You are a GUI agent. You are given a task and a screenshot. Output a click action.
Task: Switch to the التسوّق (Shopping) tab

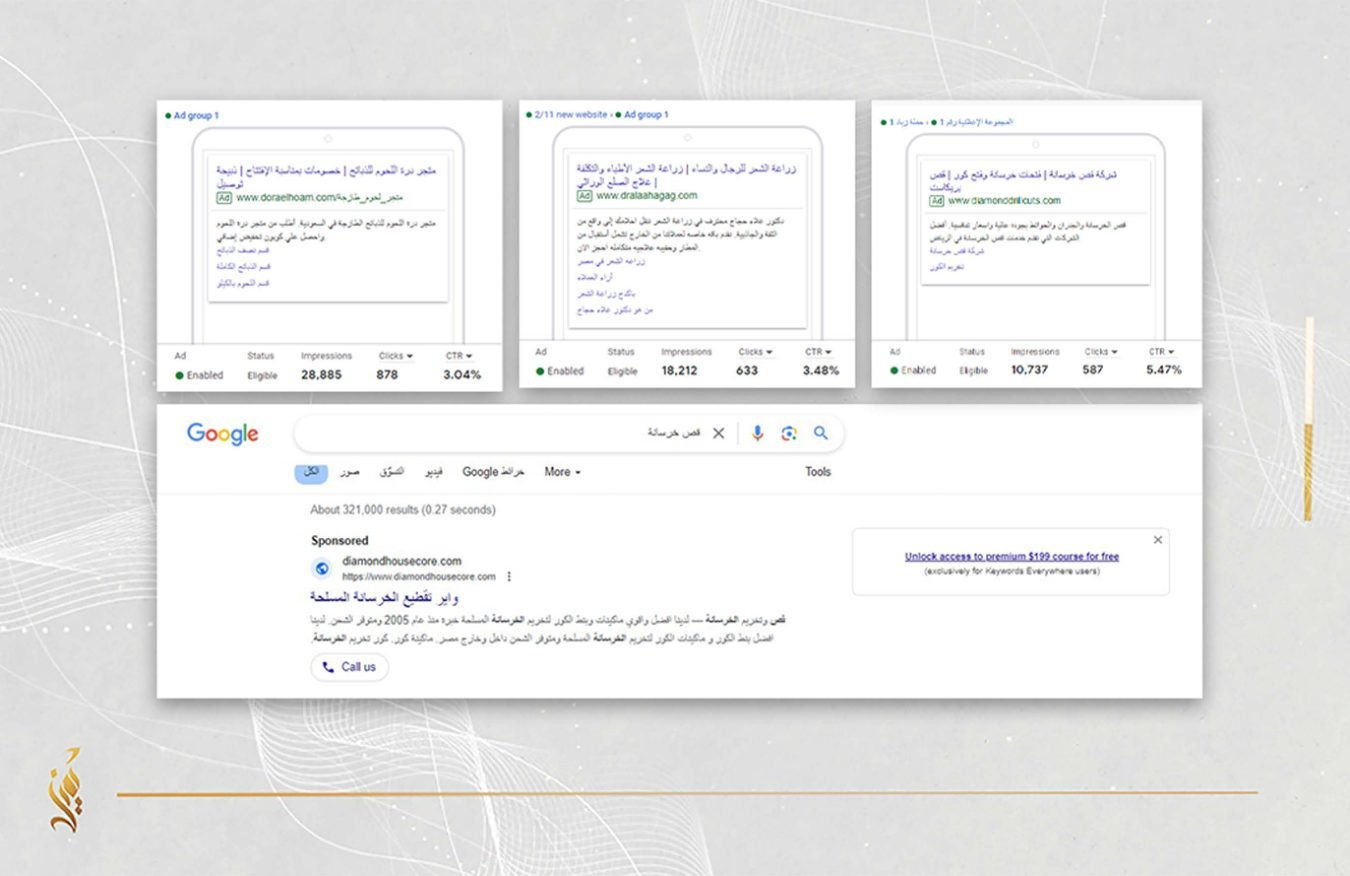pos(391,472)
